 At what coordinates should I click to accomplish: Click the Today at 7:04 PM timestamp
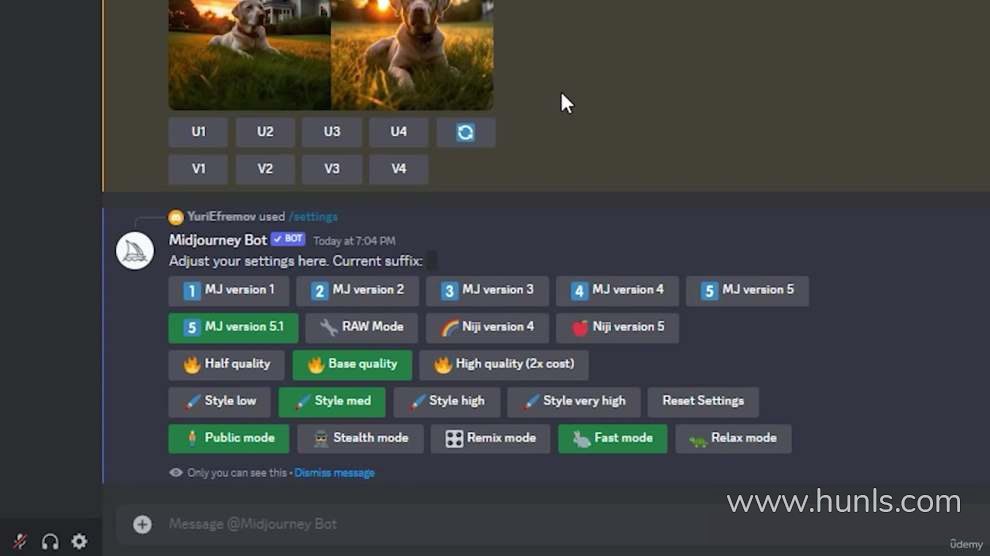pos(354,241)
